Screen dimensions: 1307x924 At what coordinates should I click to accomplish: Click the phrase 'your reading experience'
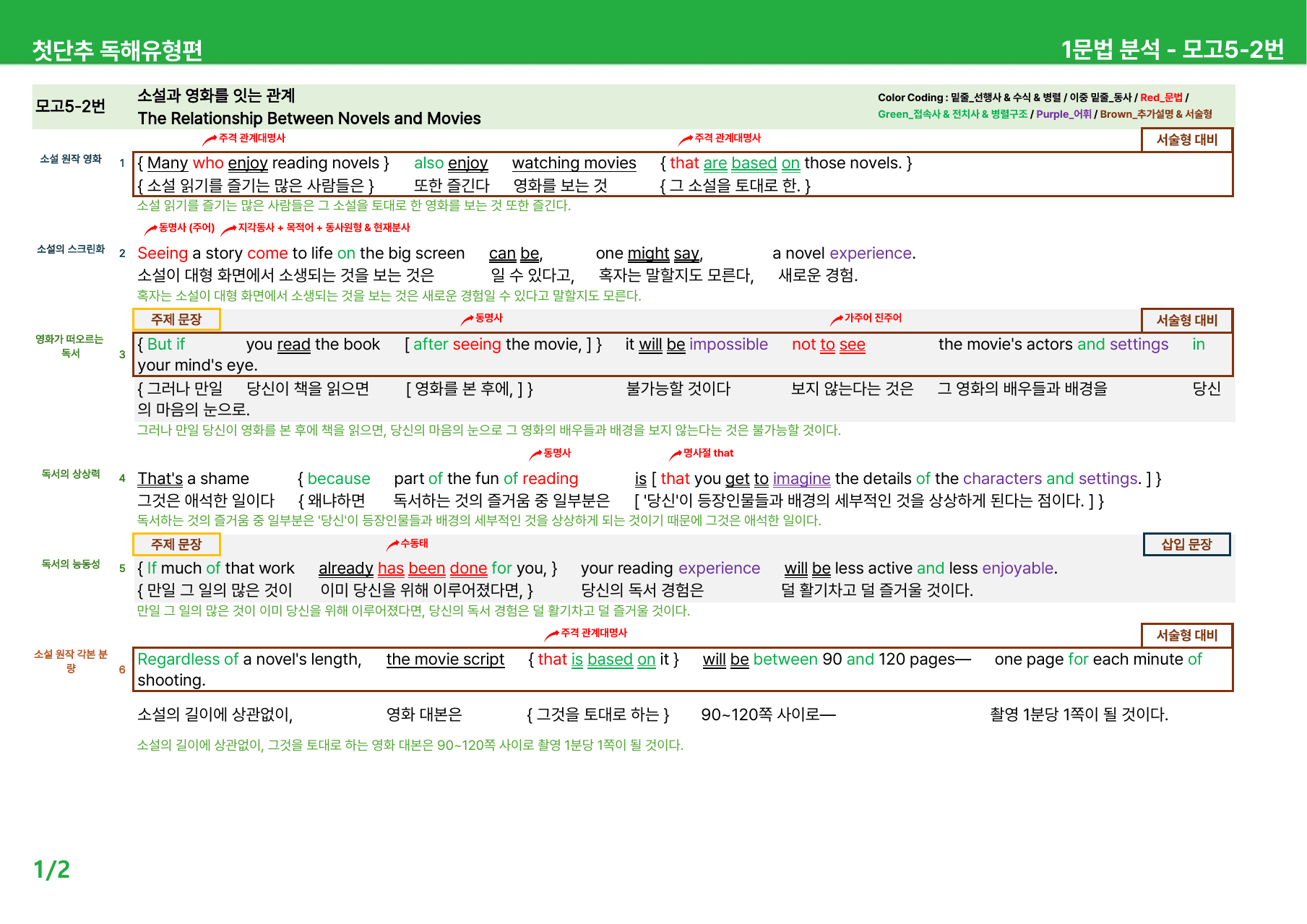pyautogui.click(x=670, y=569)
